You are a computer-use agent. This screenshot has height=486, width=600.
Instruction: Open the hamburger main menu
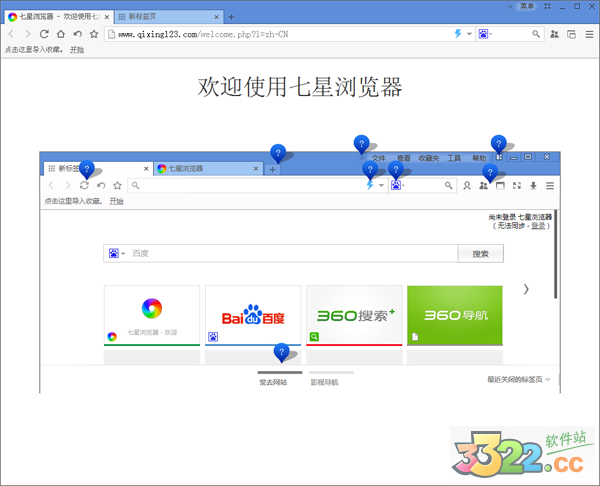tap(589, 34)
